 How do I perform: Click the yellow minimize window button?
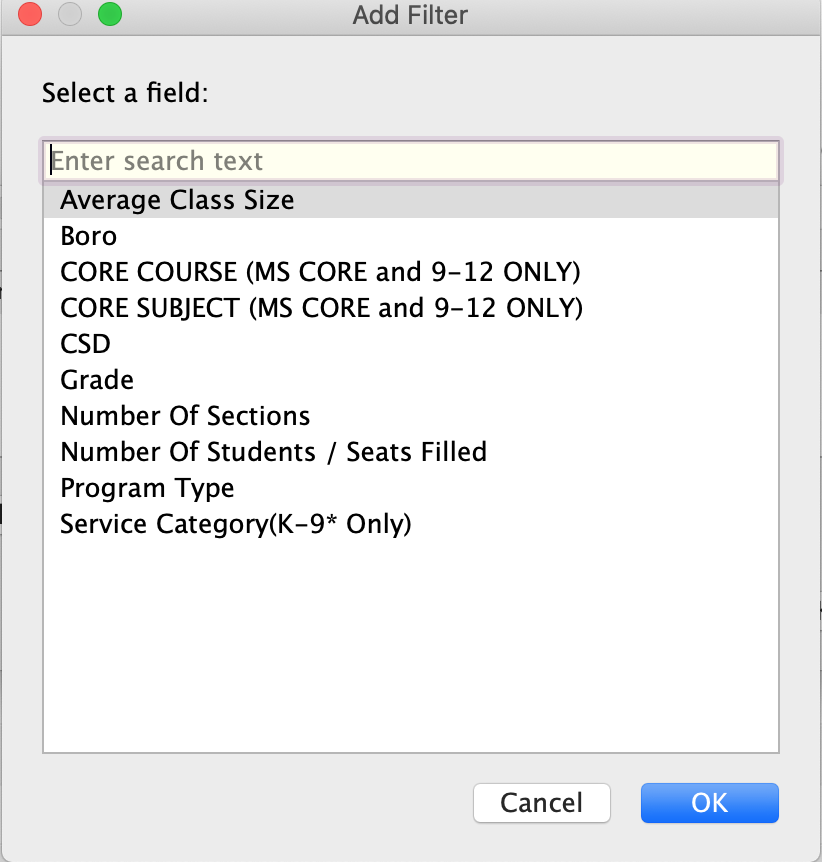[70, 15]
